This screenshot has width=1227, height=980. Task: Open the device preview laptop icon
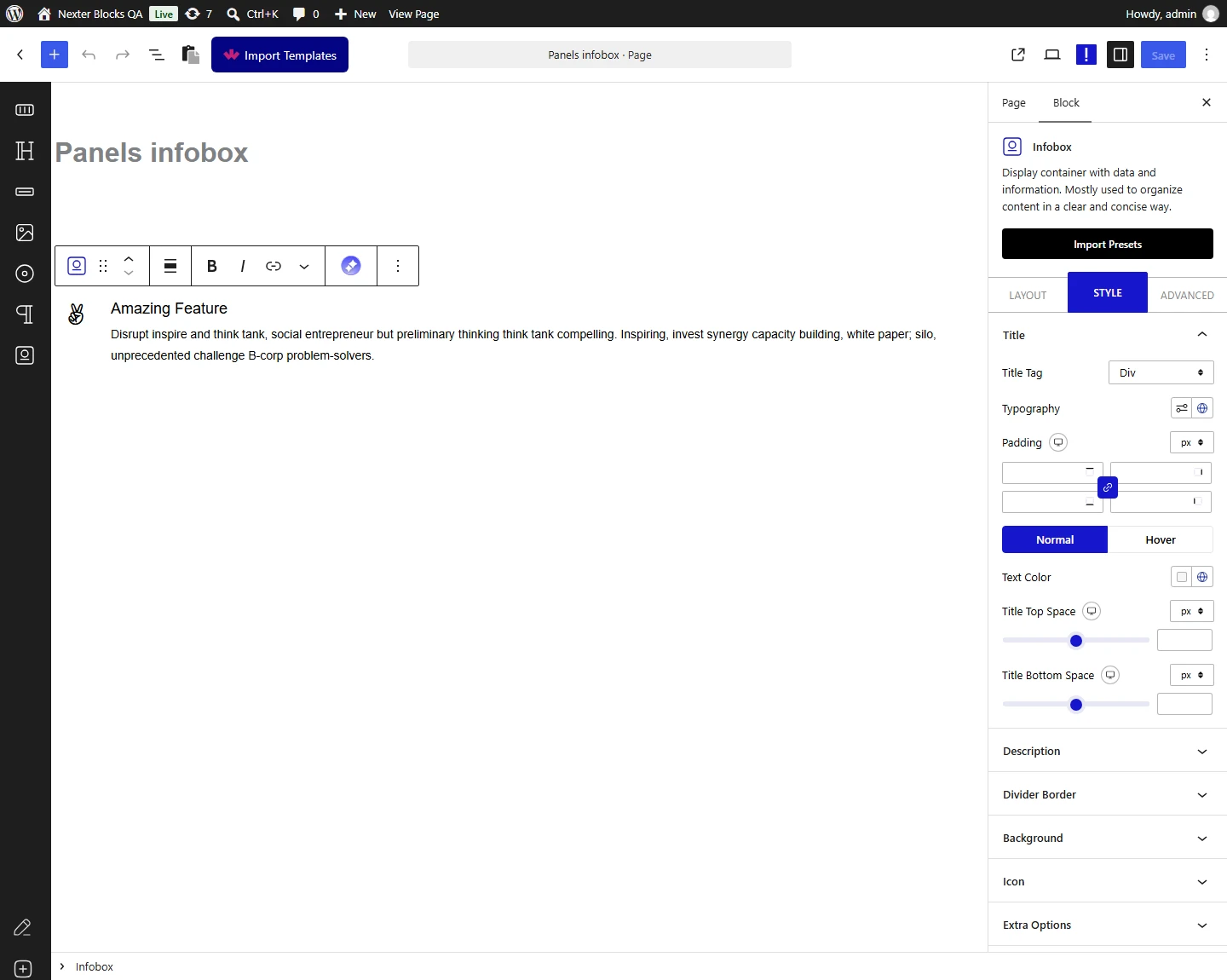pyautogui.click(x=1052, y=55)
